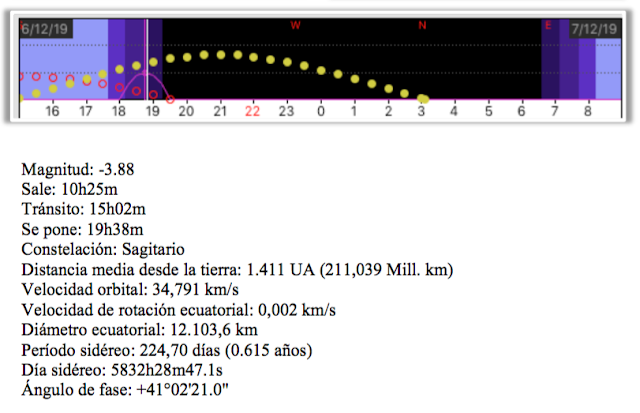640x413 pixels.
Task: Click the Día sidéreo: 5832h28m47.1s line
Action: (x=122, y=370)
